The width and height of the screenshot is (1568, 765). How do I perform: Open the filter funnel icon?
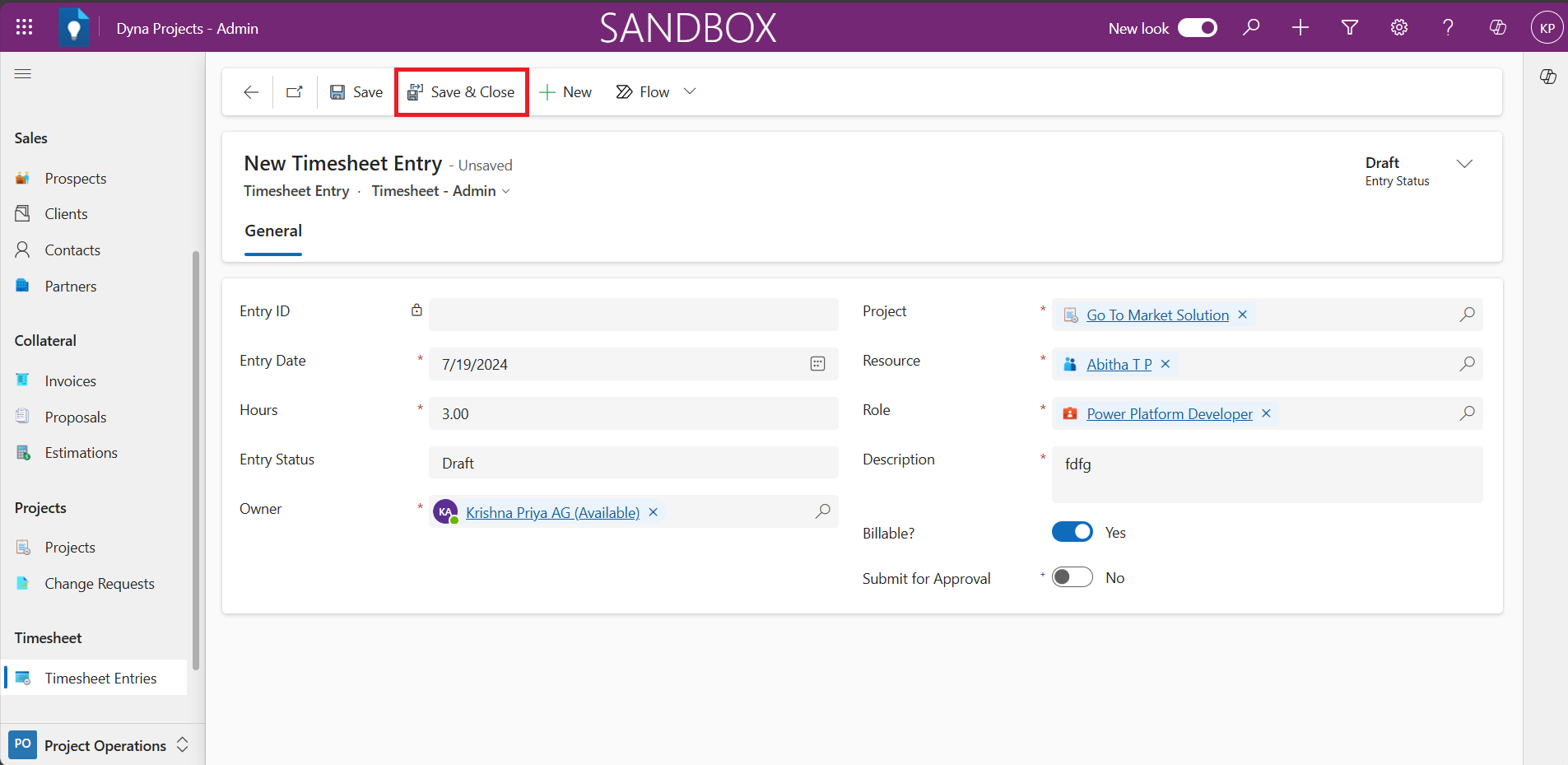click(1349, 27)
